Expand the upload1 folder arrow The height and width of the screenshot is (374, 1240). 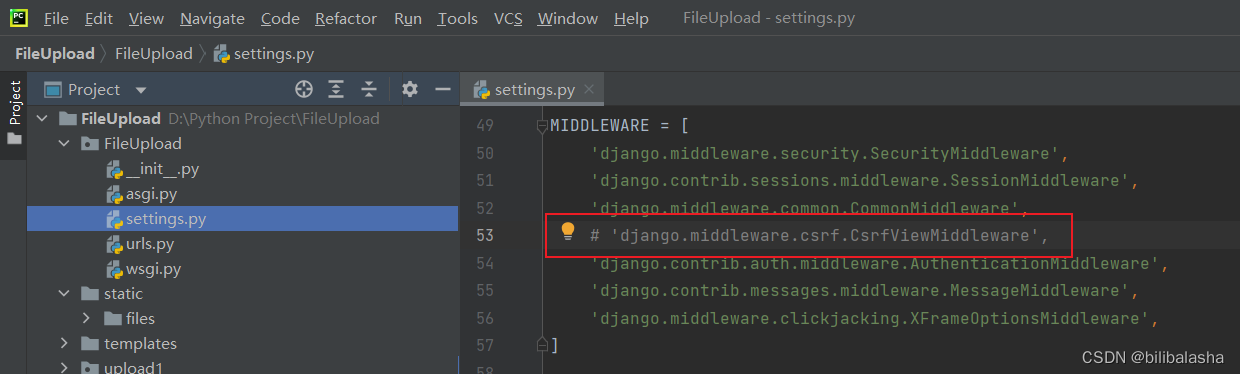pyautogui.click(x=65, y=368)
